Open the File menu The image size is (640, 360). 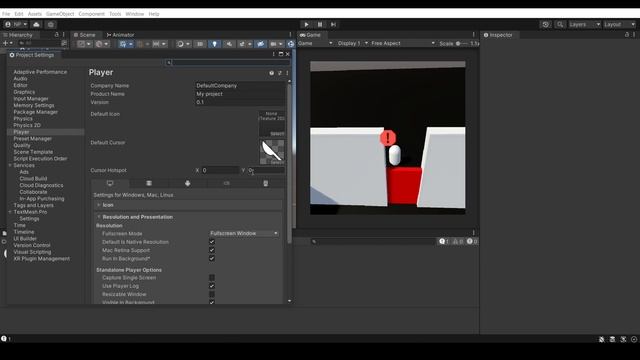point(6,14)
